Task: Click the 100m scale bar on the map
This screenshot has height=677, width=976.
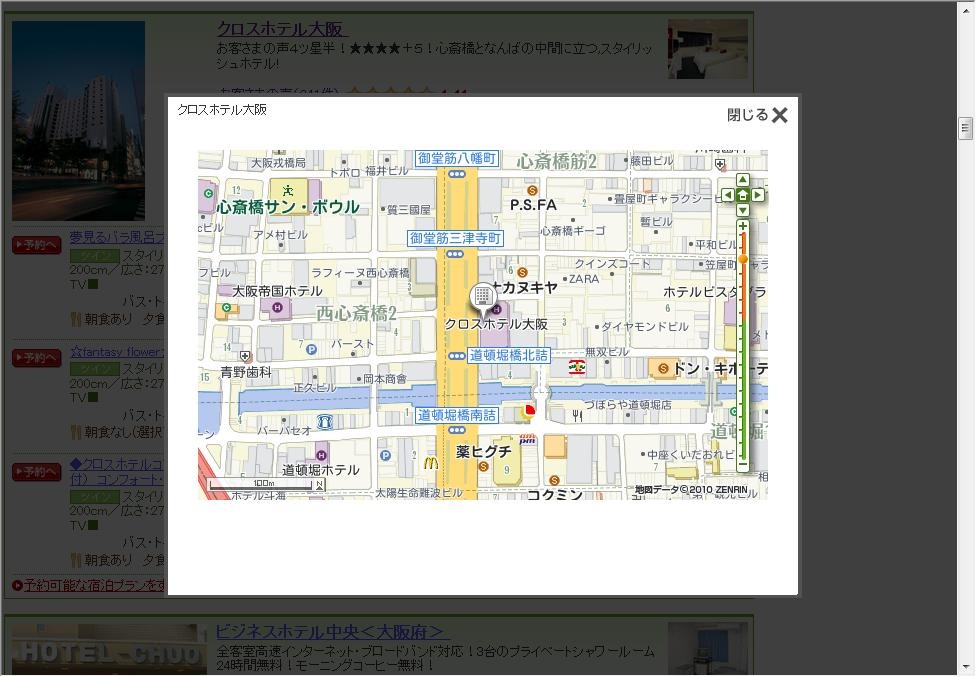Action: [266, 484]
